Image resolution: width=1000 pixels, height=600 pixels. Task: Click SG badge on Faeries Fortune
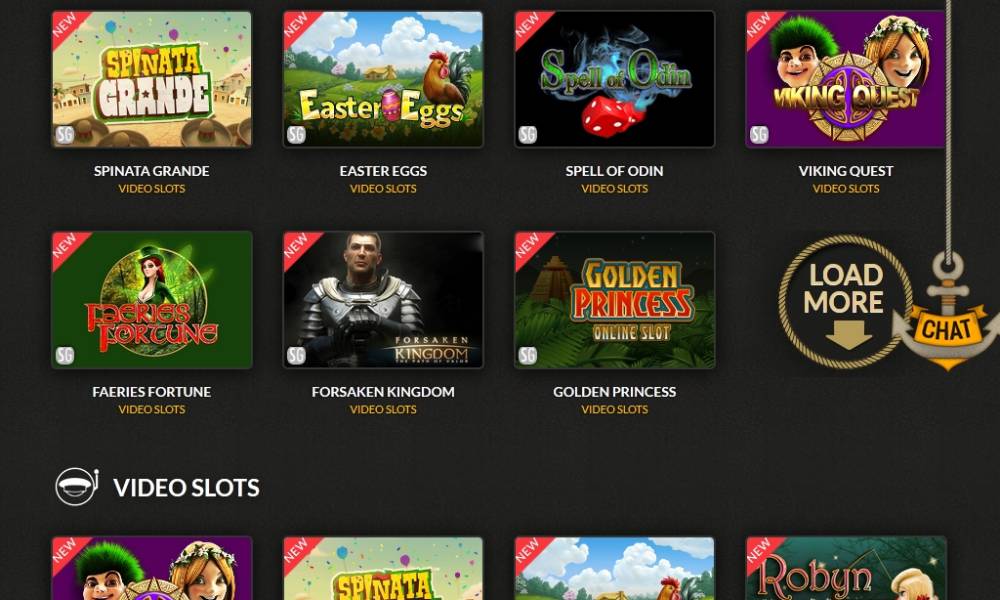(64, 355)
